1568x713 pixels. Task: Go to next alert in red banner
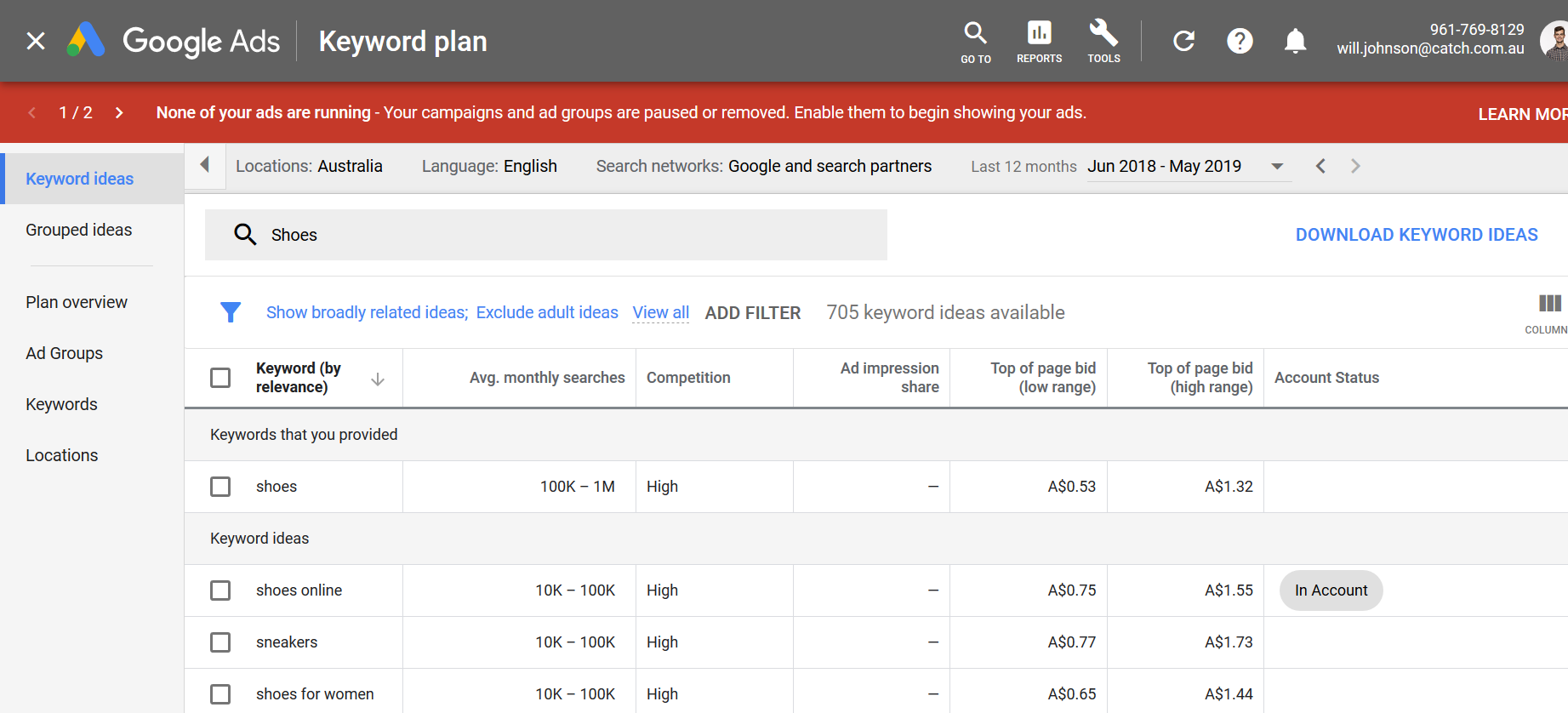click(x=119, y=112)
